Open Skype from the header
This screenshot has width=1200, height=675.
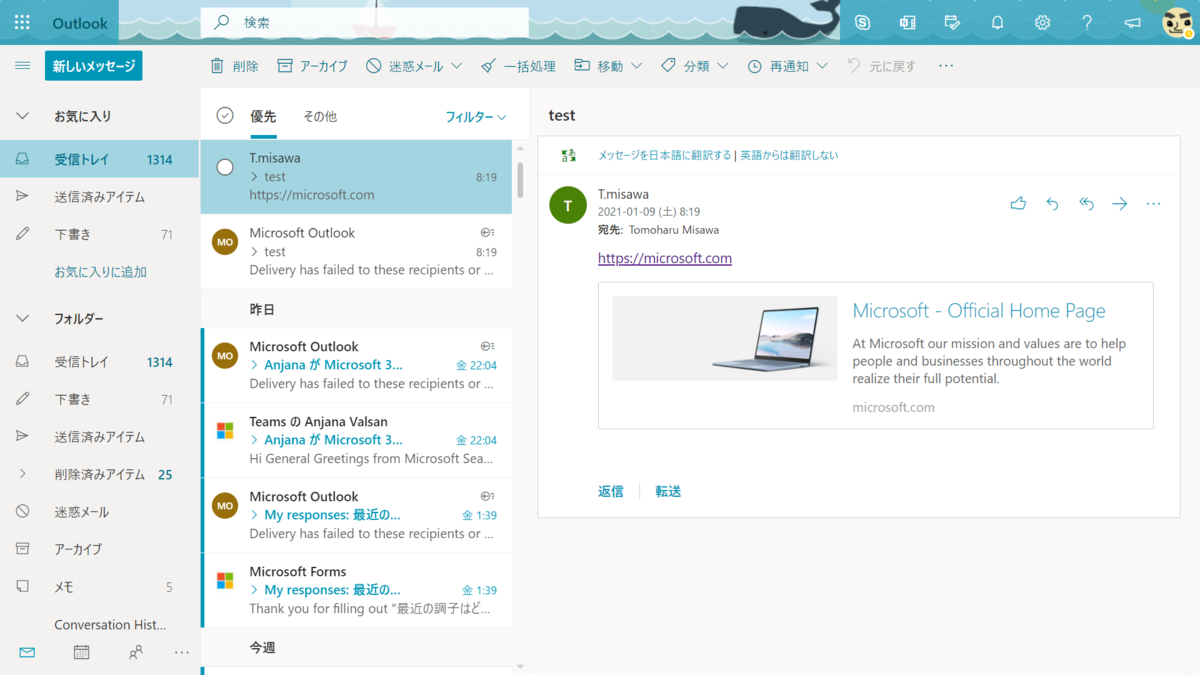coord(862,22)
